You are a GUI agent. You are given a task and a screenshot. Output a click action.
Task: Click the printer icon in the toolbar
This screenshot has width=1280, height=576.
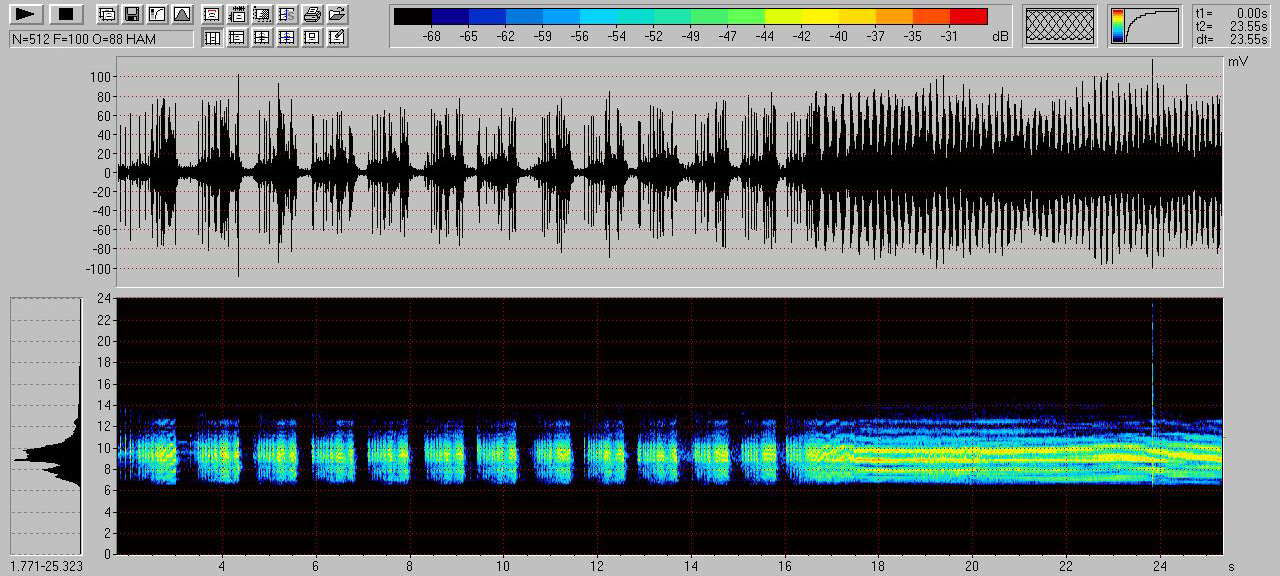312,14
